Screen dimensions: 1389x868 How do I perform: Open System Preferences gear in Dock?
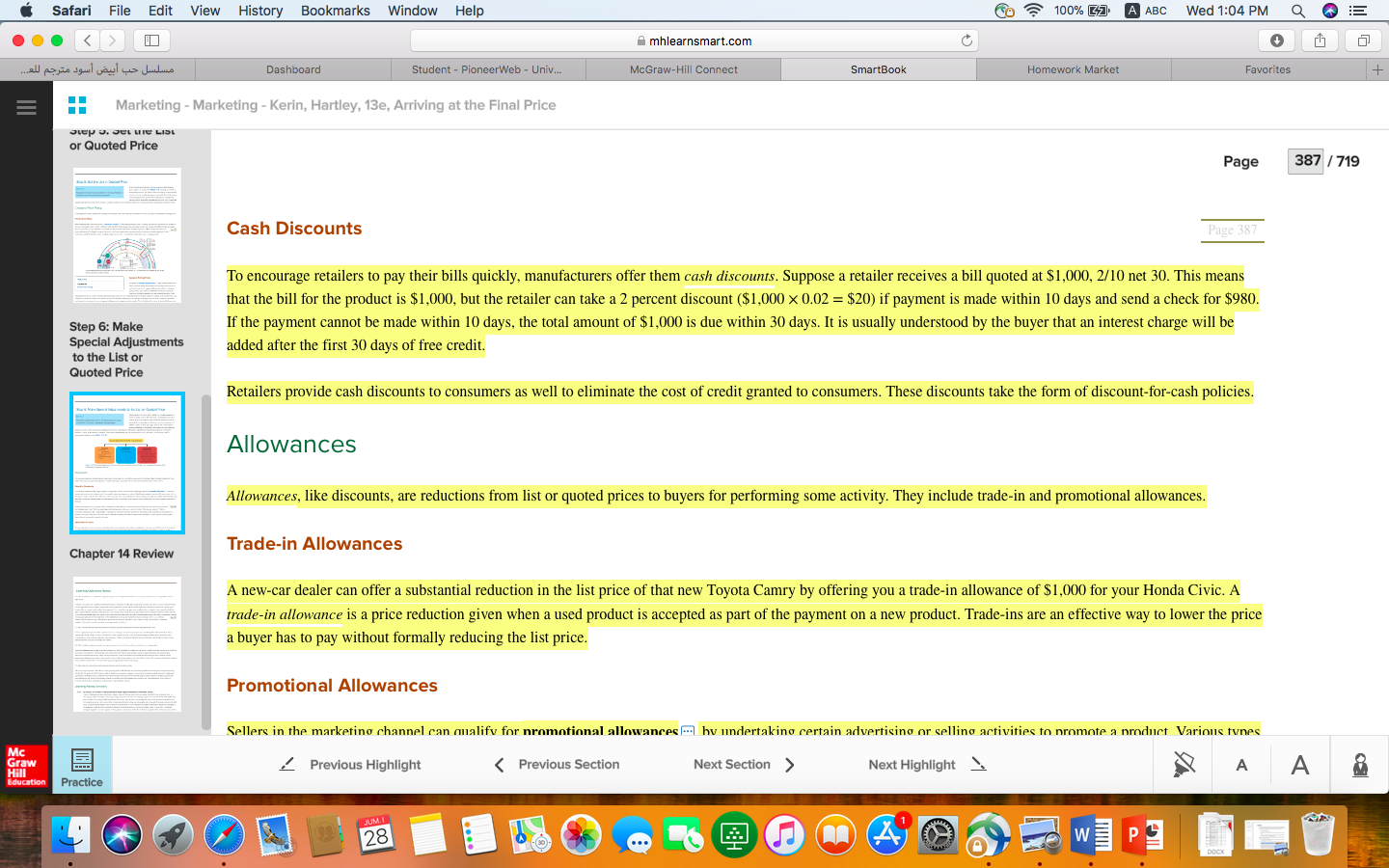pyautogui.click(x=938, y=835)
